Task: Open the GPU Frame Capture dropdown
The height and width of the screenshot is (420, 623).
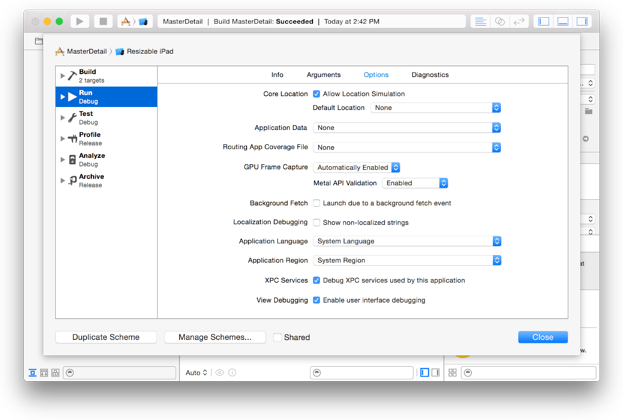Action: coord(356,167)
